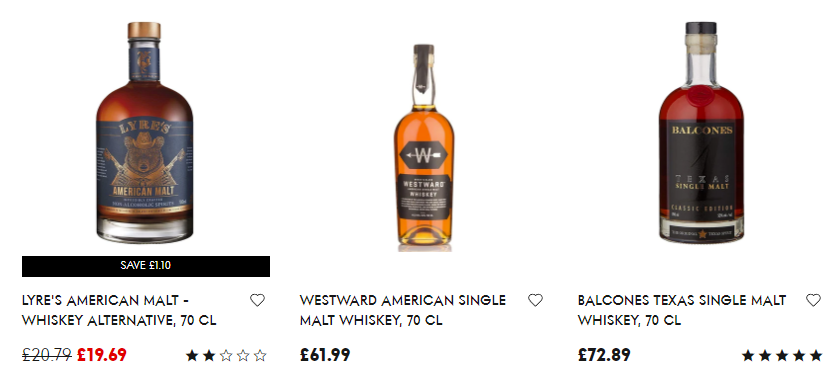This screenshot has height=371, width=825.
Task: Open Westward whiskey bottle image
Action: (x=424, y=147)
